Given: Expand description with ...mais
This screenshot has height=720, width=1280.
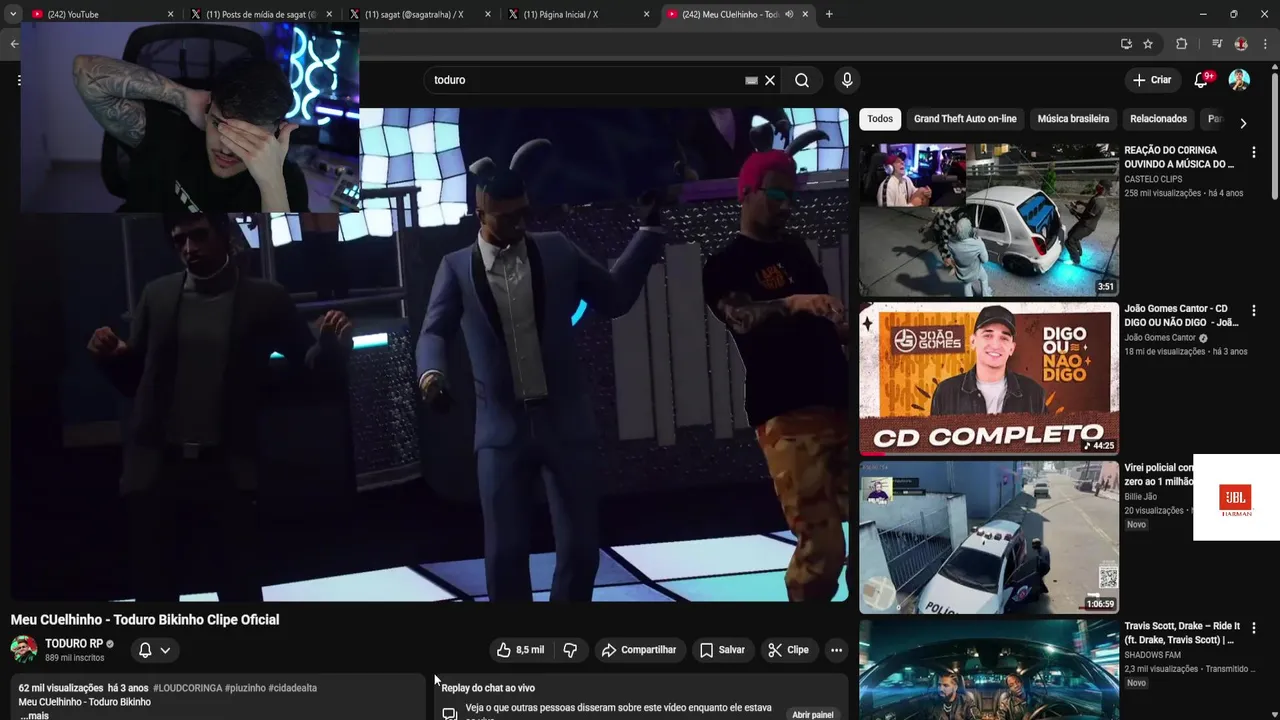Looking at the screenshot, I should tap(35, 715).
